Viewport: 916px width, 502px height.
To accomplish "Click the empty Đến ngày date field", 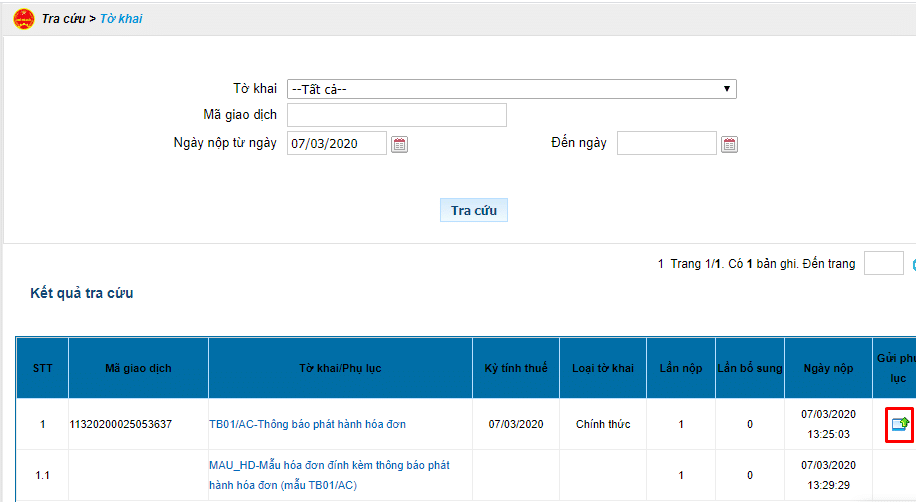I will (x=666, y=144).
